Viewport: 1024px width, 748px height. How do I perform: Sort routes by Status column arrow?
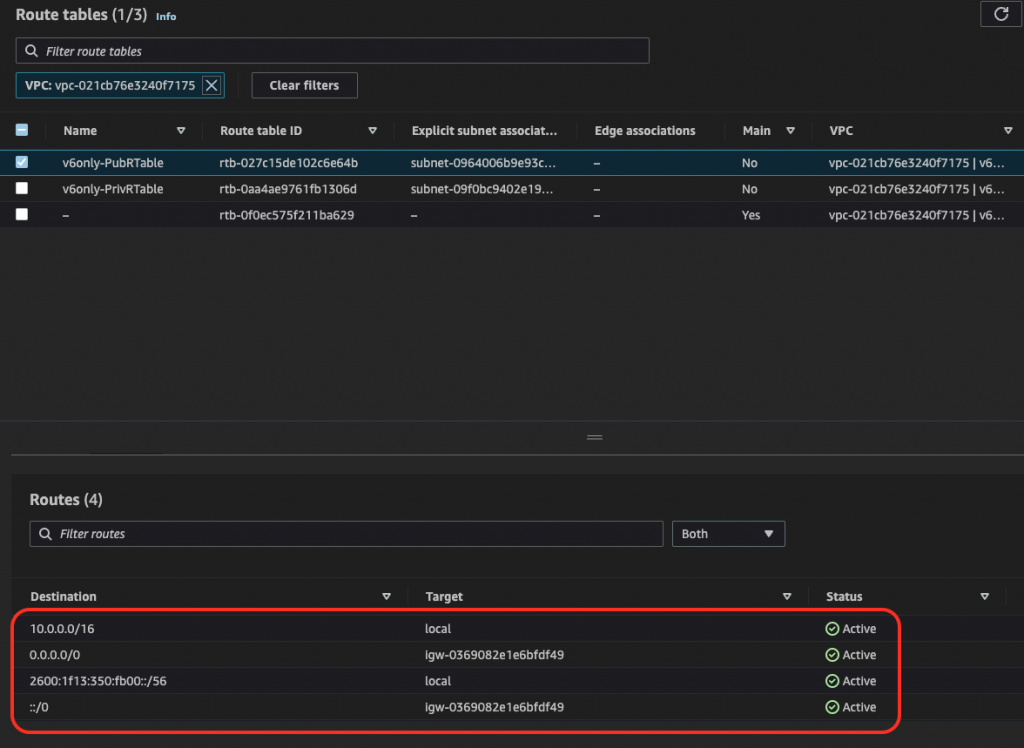point(985,597)
